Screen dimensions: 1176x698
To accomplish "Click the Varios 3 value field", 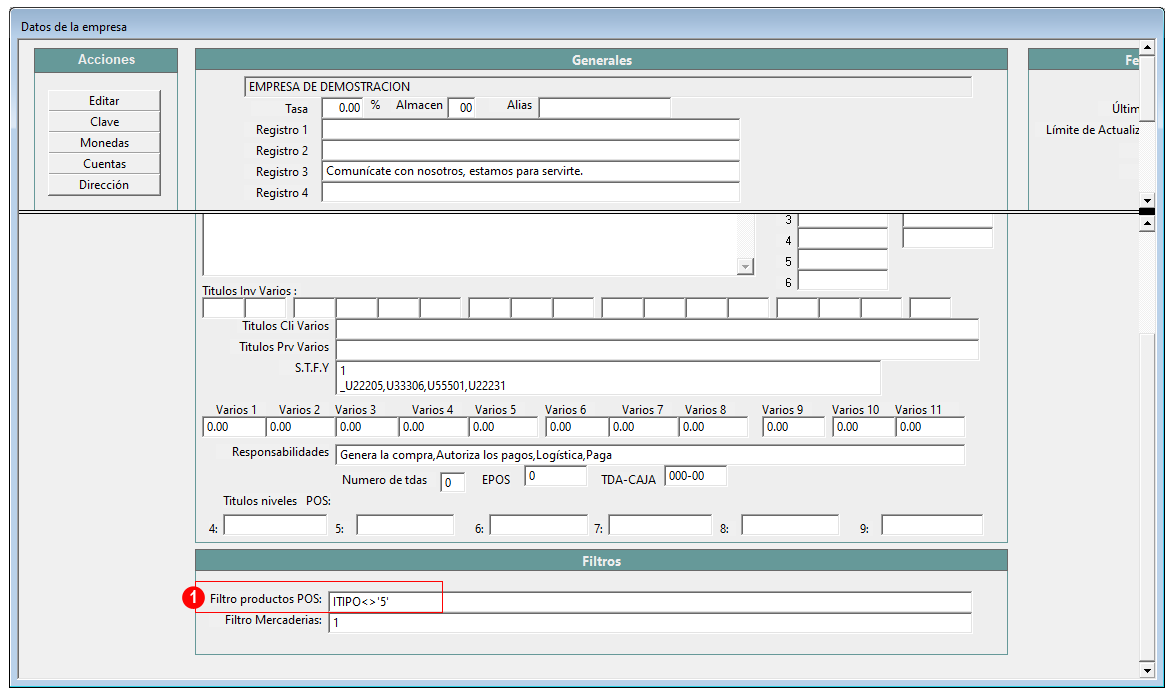I will 366,427.
